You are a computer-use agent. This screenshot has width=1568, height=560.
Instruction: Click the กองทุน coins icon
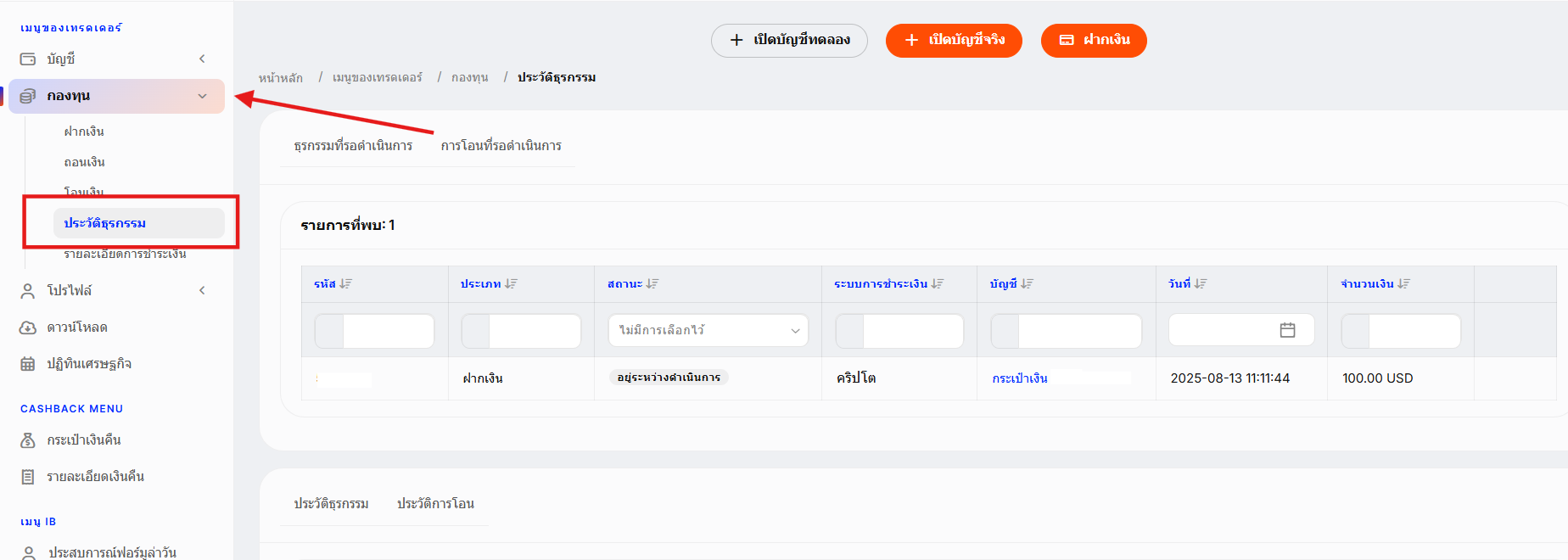(28, 96)
